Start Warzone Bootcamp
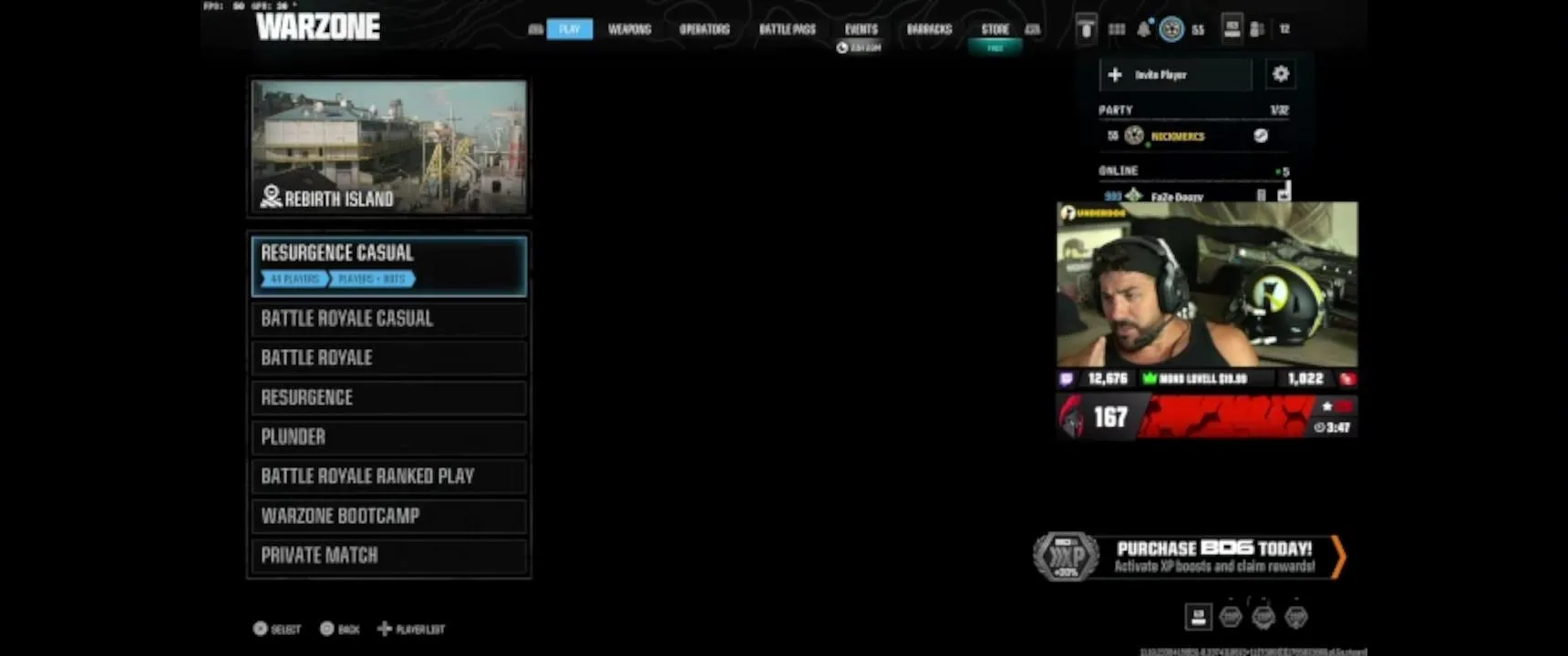This screenshot has width=1568, height=656. (389, 516)
